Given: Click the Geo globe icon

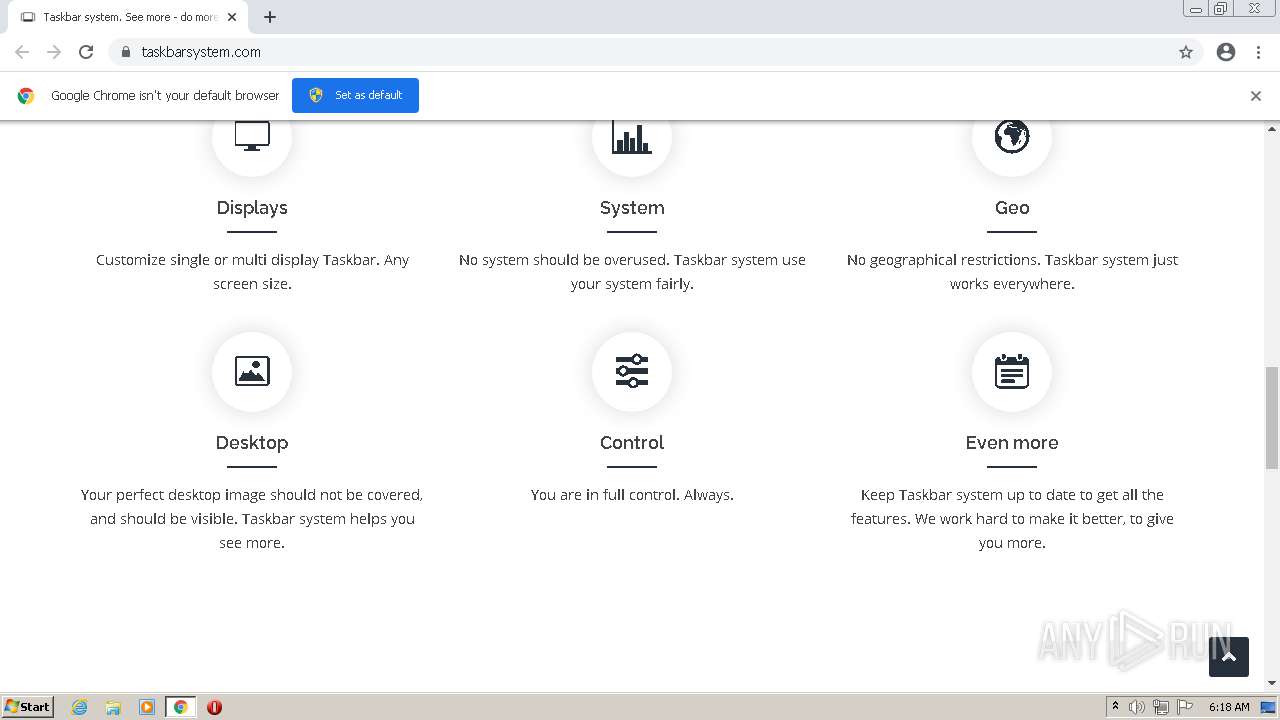Looking at the screenshot, I should [1012, 135].
